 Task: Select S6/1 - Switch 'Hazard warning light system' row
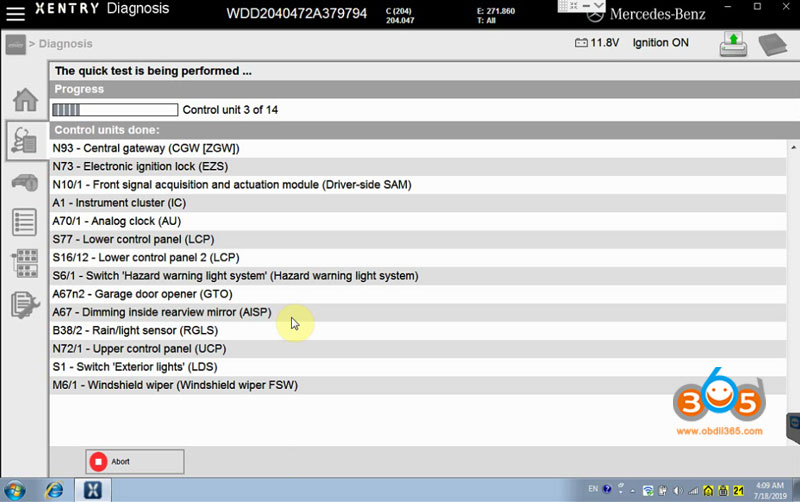417,276
